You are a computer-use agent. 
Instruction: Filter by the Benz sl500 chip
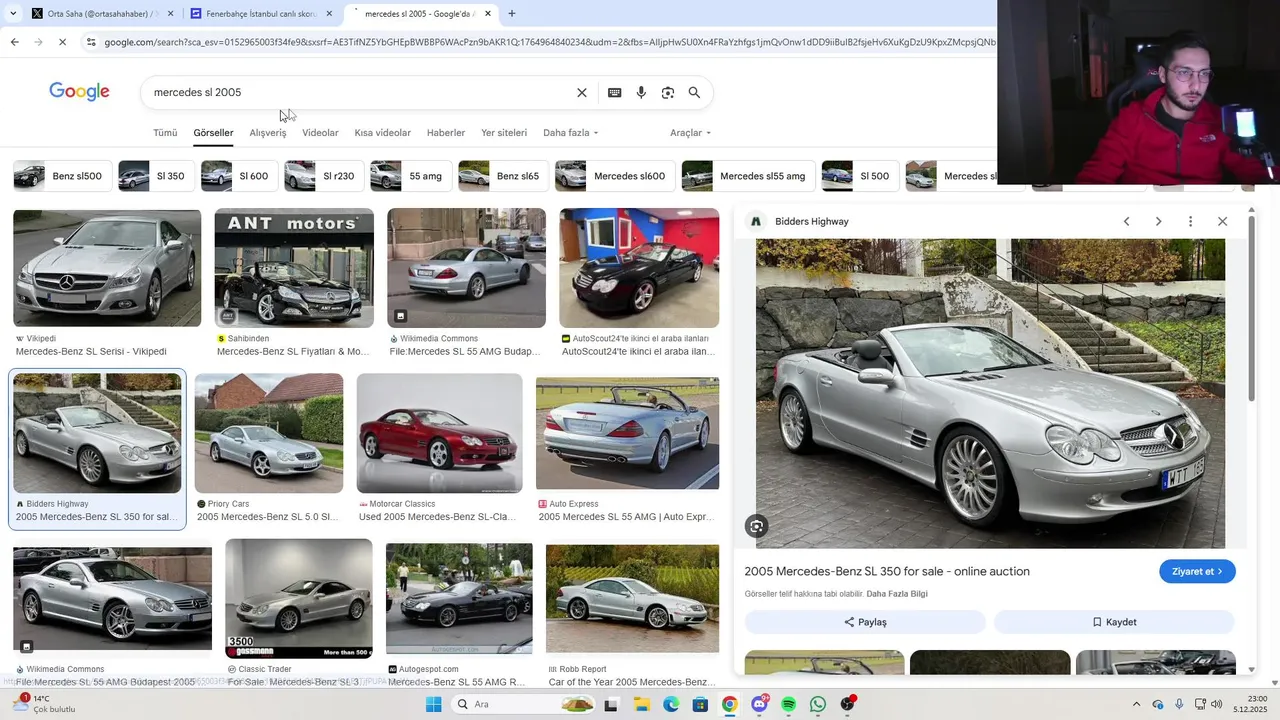pyautogui.click(x=60, y=176)
